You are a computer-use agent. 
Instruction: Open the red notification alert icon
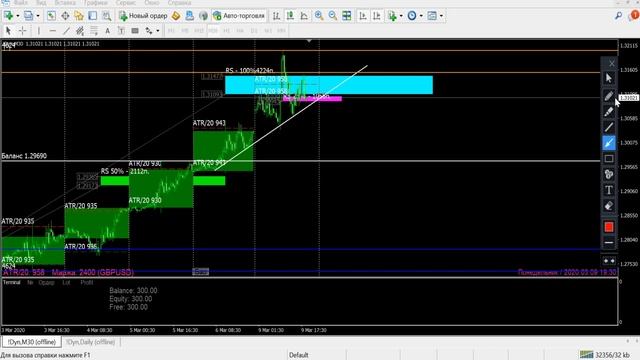[635, 16]
